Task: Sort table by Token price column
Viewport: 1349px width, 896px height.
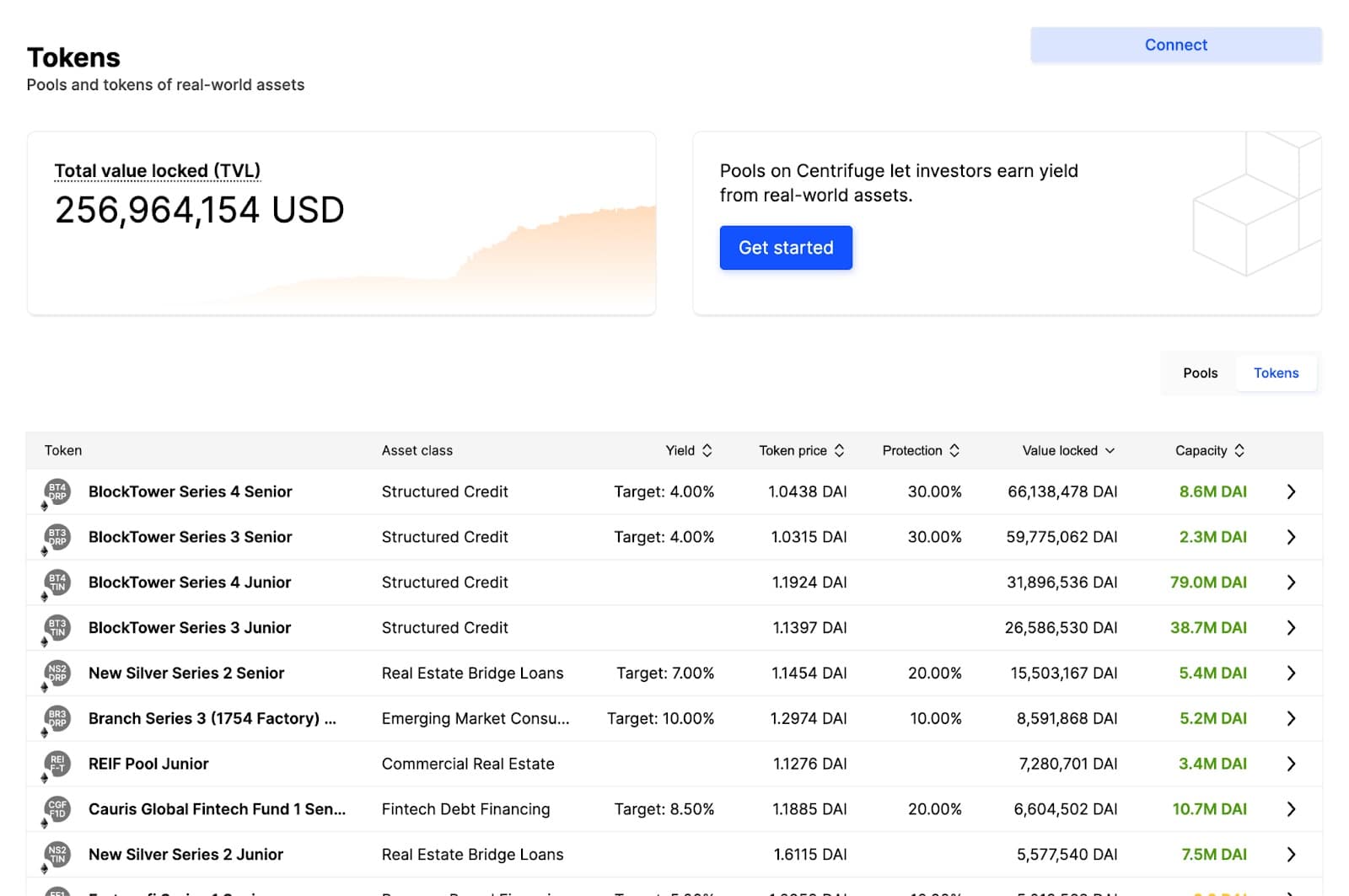Action: (x=802, y=450)
